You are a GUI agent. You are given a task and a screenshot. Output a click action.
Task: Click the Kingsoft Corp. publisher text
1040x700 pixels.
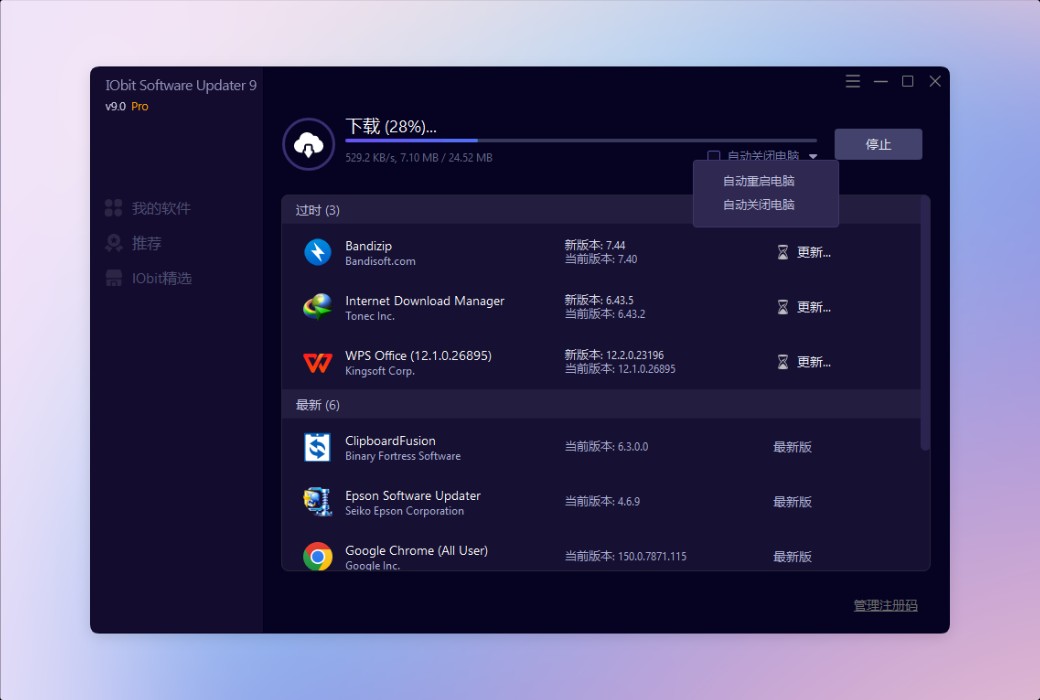click(x=379, y=371)
